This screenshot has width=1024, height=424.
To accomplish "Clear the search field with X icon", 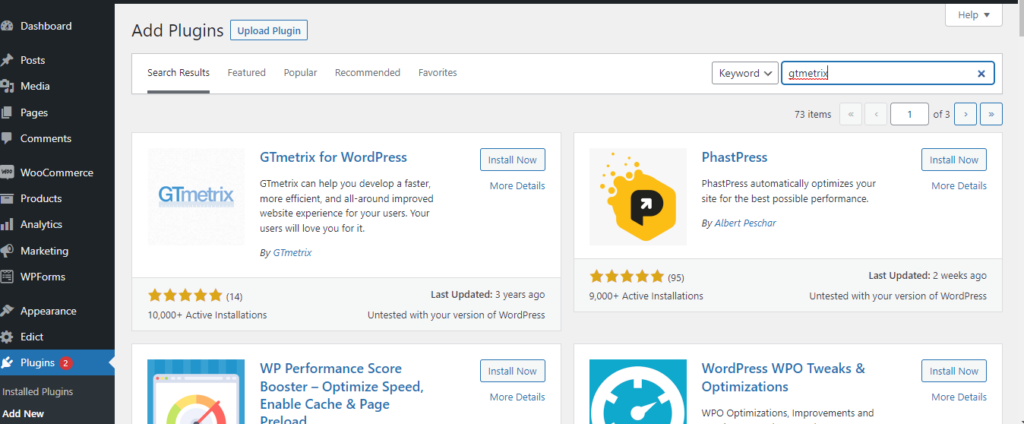I will point(981,74).
